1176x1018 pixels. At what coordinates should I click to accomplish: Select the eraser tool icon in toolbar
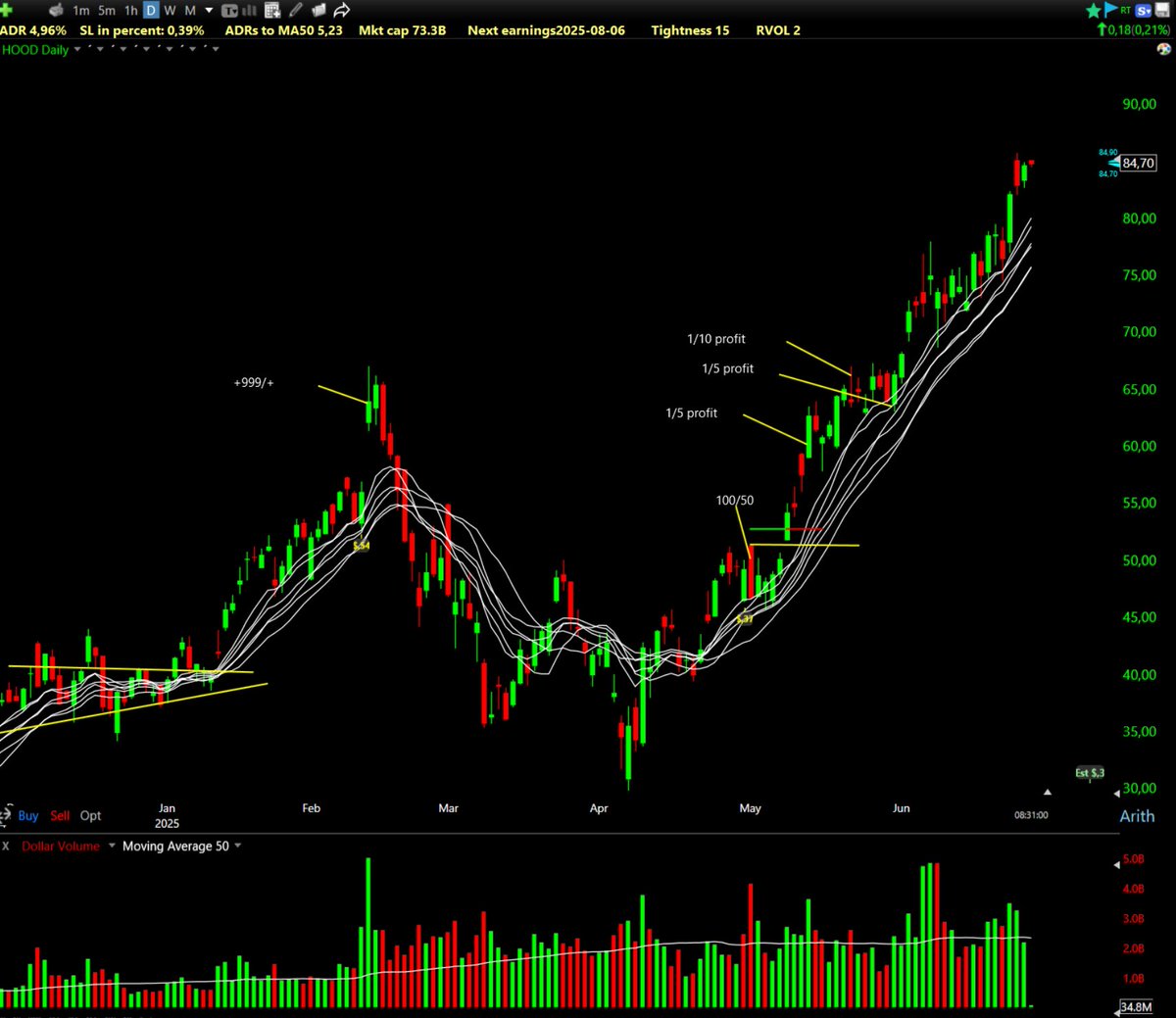57,10
